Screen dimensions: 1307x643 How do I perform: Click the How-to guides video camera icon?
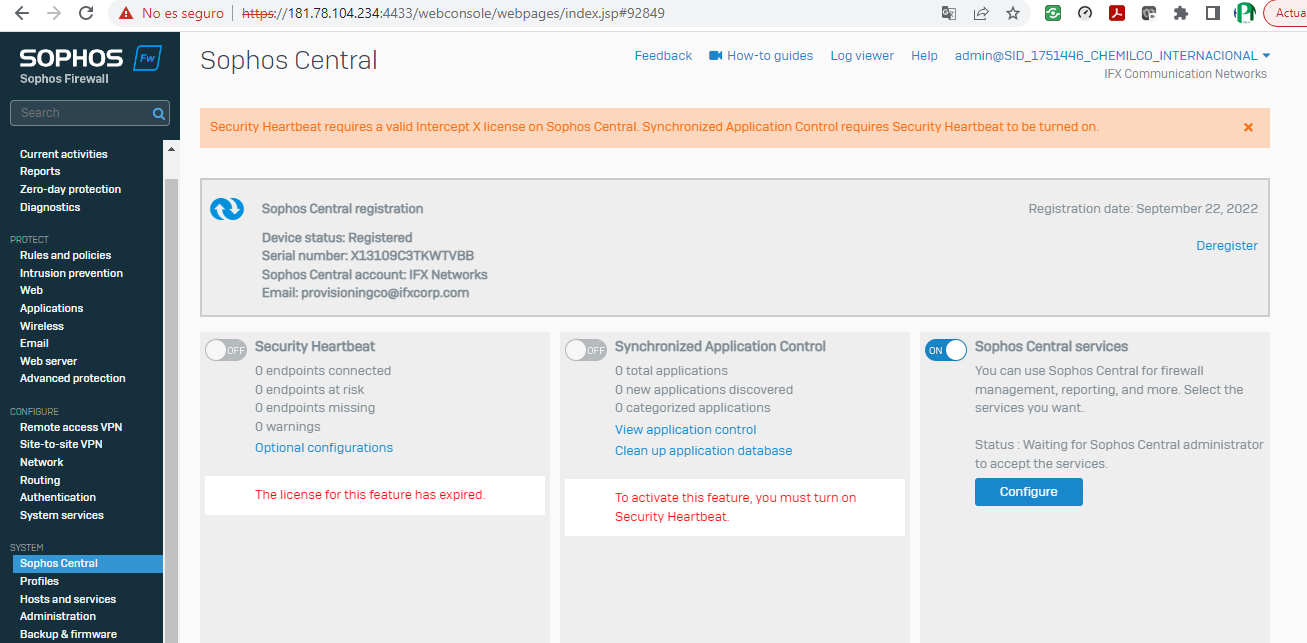(x=716, y=56)
